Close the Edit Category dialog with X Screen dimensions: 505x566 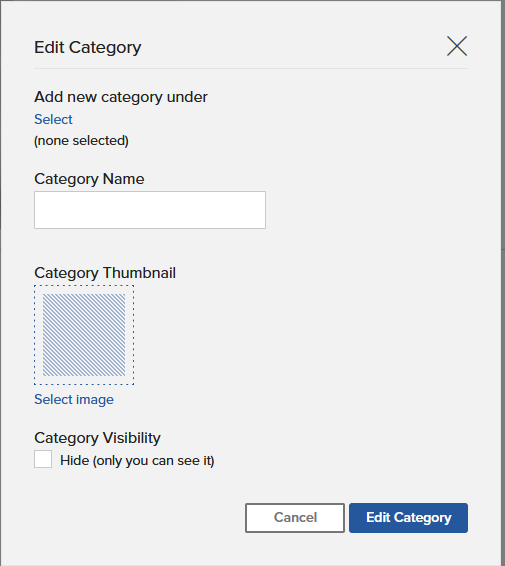tap(457, 46)
